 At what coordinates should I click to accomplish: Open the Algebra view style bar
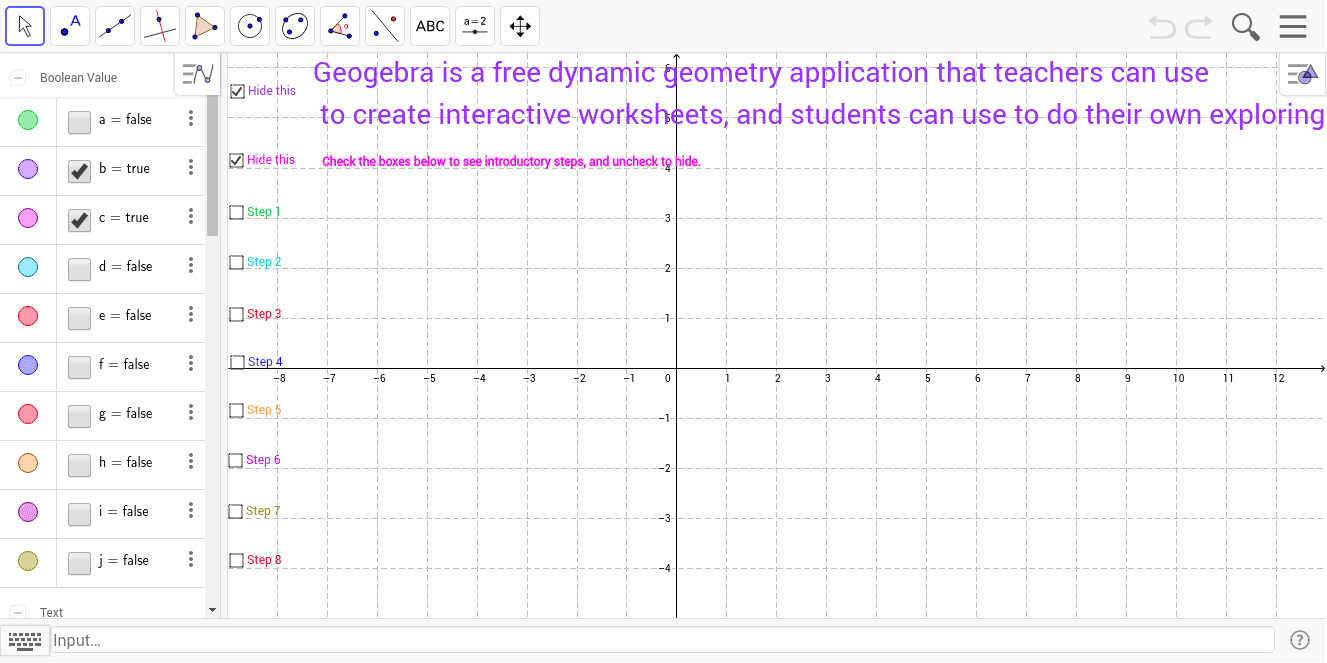(198, 74)
